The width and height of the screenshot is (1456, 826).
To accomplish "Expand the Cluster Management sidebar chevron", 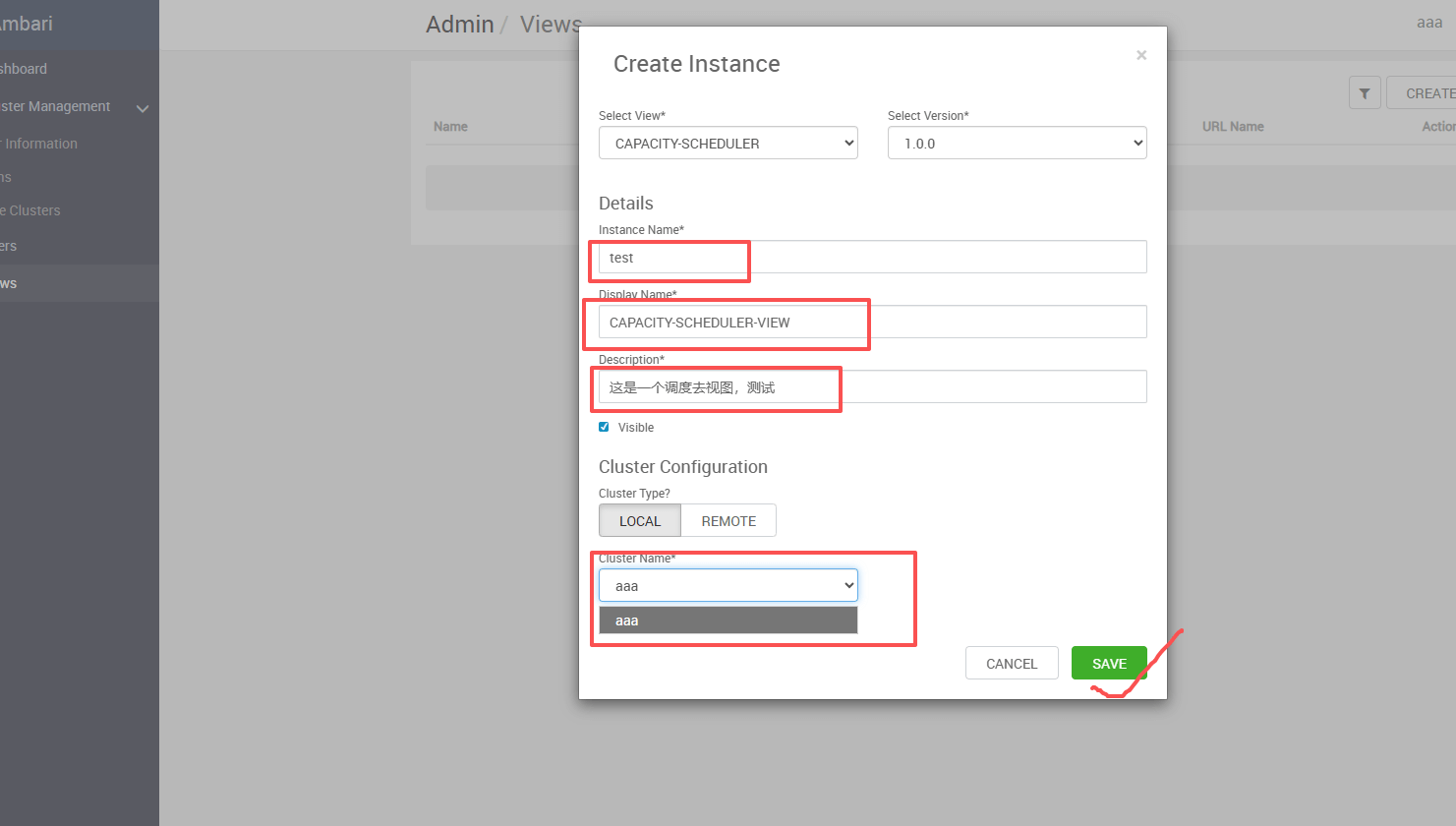I will (x=143, y=108).
